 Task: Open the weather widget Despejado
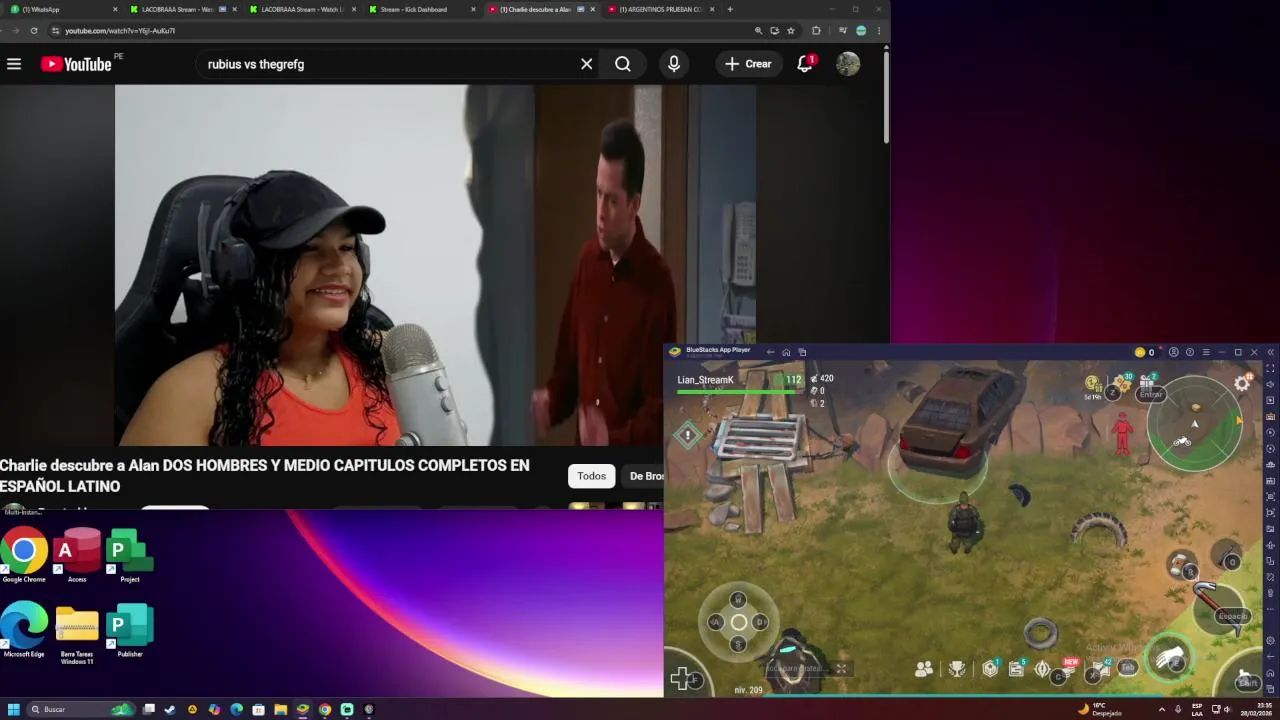(1100, 710)
